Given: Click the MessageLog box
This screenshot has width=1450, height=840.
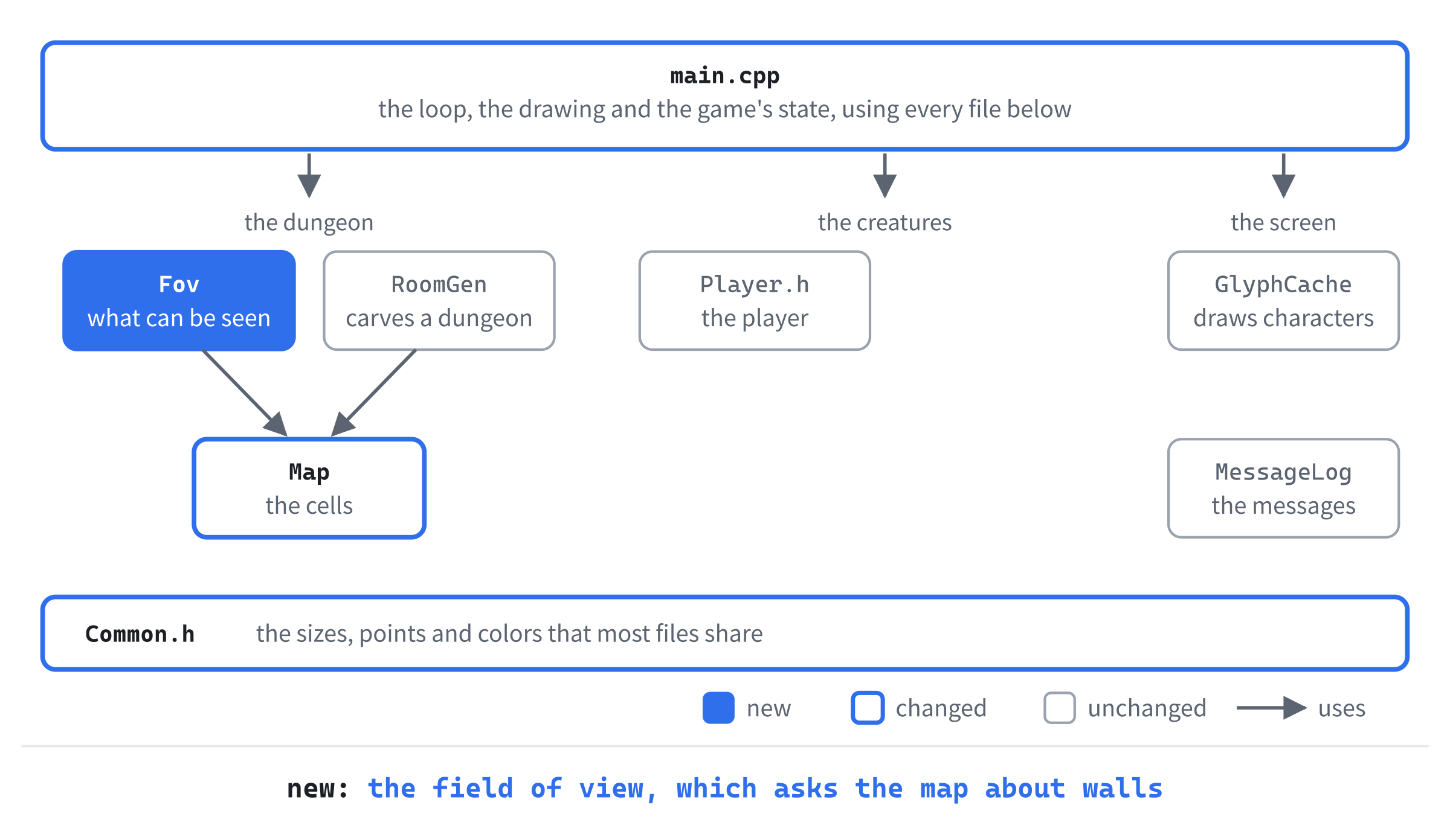Looking at the screenshot, I should 1283,489.
